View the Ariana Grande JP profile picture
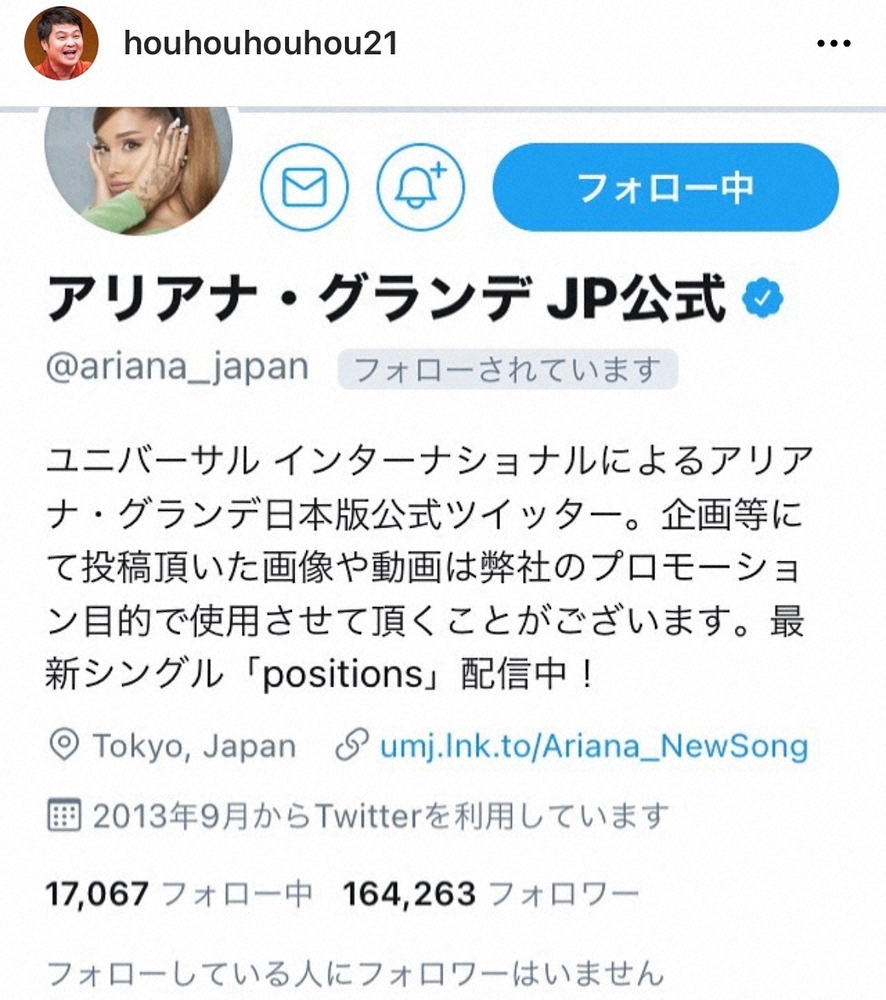The height and width of the screenshot is (1000, 886). (138, 169)
